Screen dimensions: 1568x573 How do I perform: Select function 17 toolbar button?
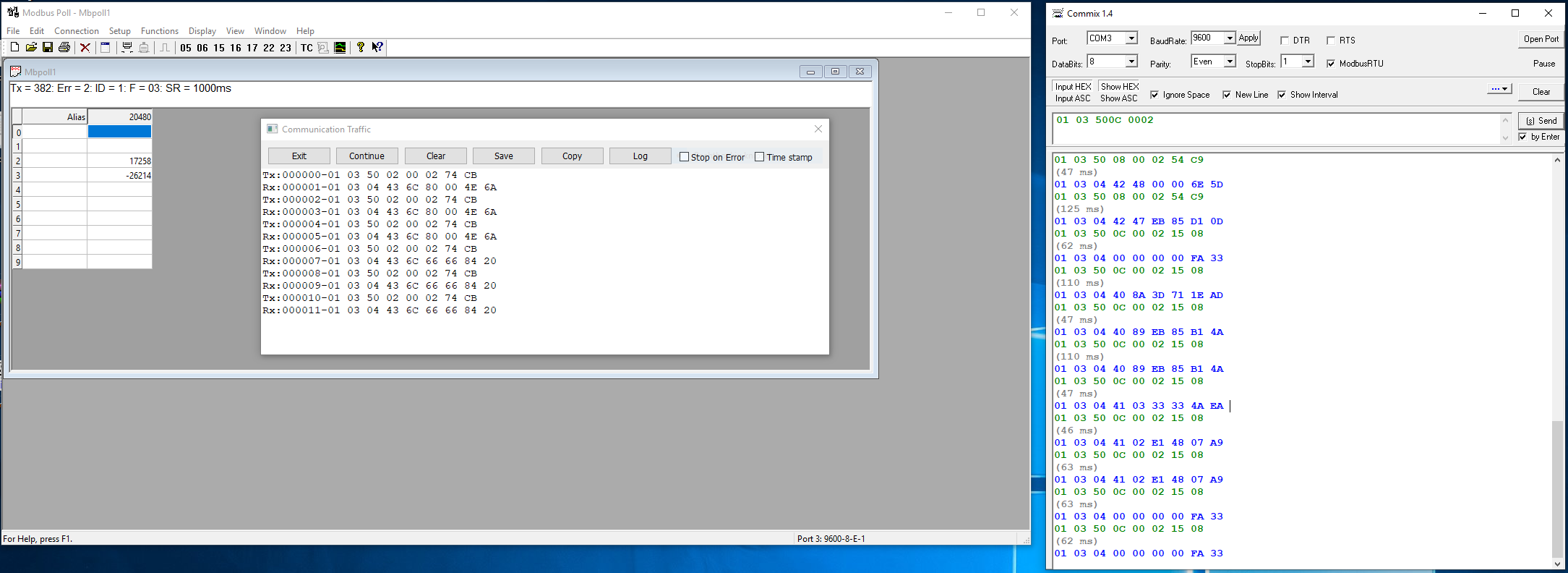point(252,48)
